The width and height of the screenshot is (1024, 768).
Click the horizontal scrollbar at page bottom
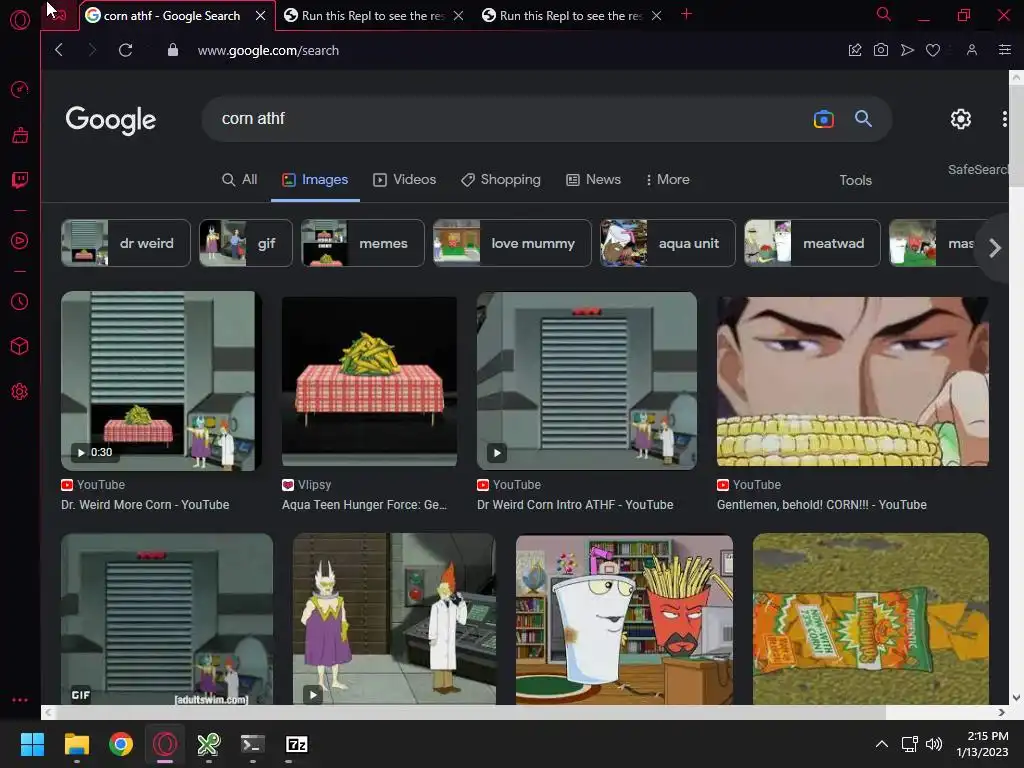(470, 712)
